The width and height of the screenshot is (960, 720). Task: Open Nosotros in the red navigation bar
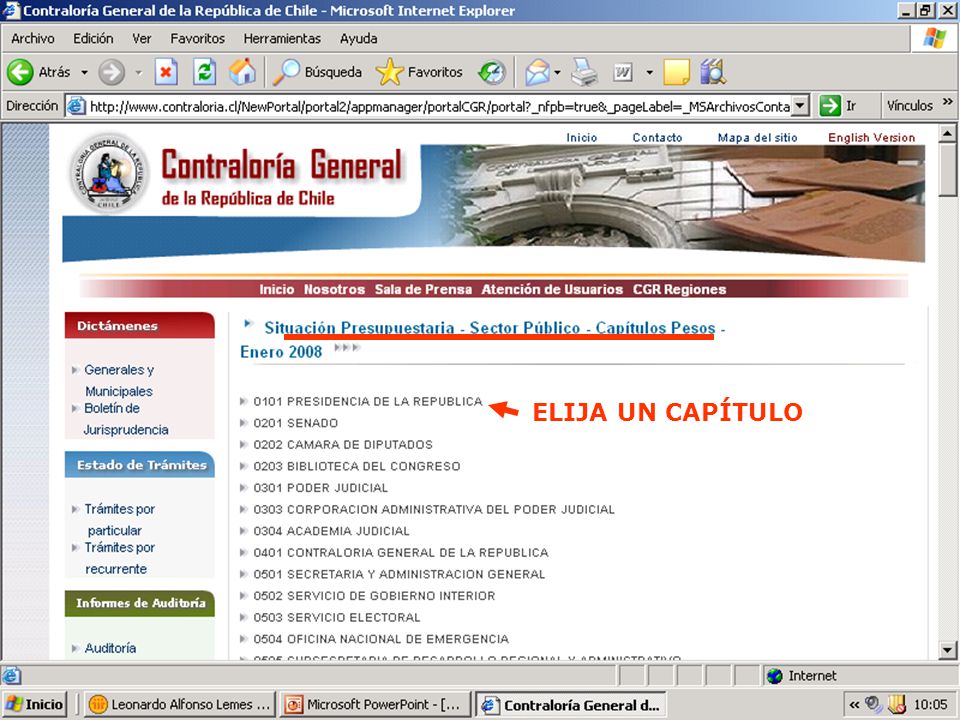click(x=334, y=290)
